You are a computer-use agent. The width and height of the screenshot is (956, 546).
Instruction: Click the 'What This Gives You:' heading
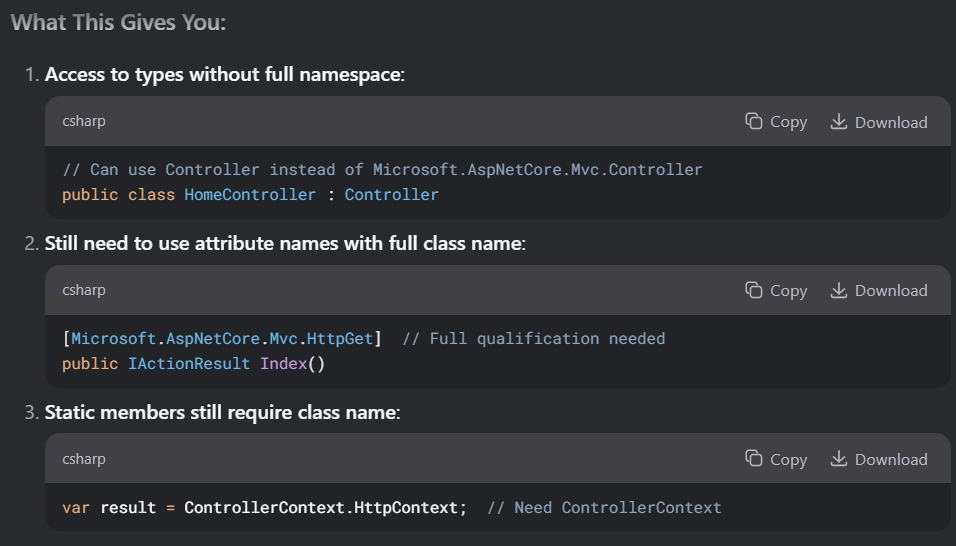(x=118, y=23)
